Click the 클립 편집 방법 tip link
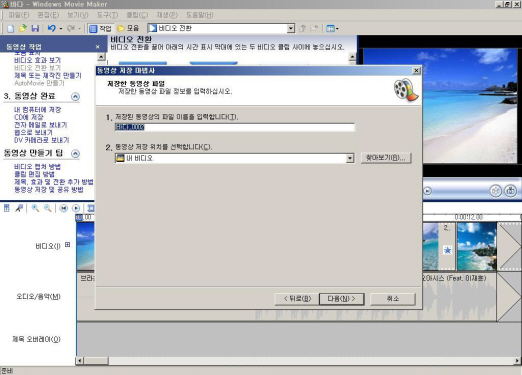 [34, 174]
